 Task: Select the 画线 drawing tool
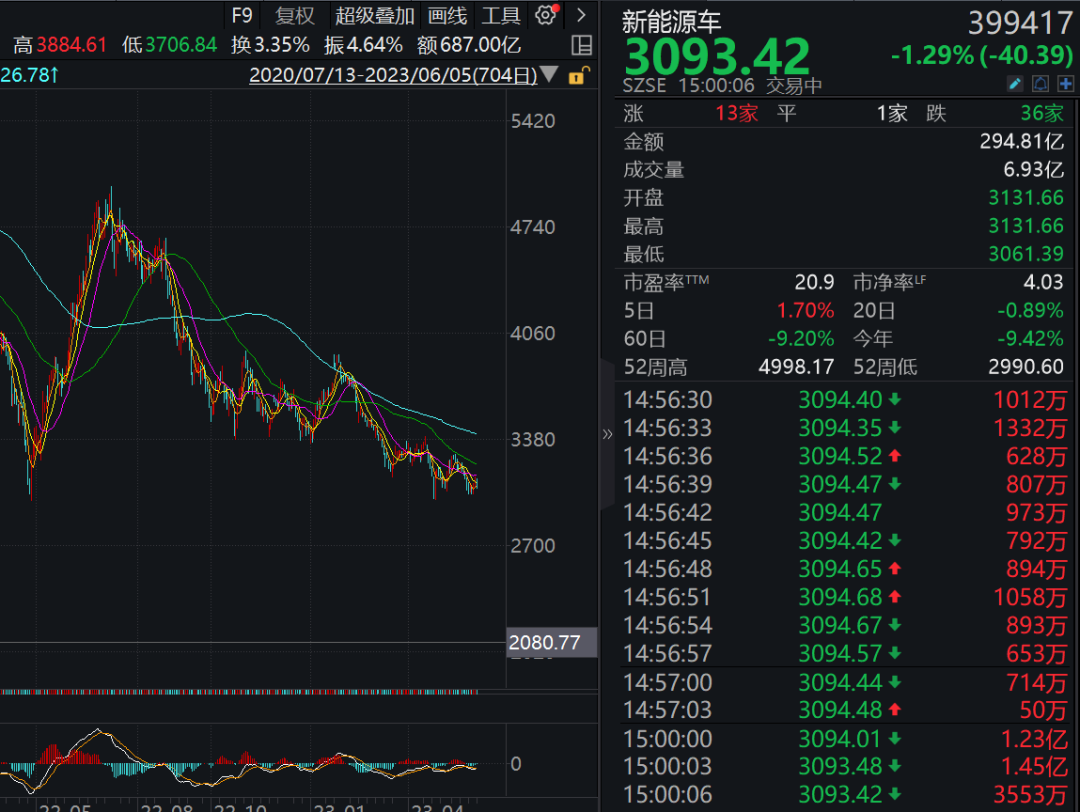(x=447, y=15)
